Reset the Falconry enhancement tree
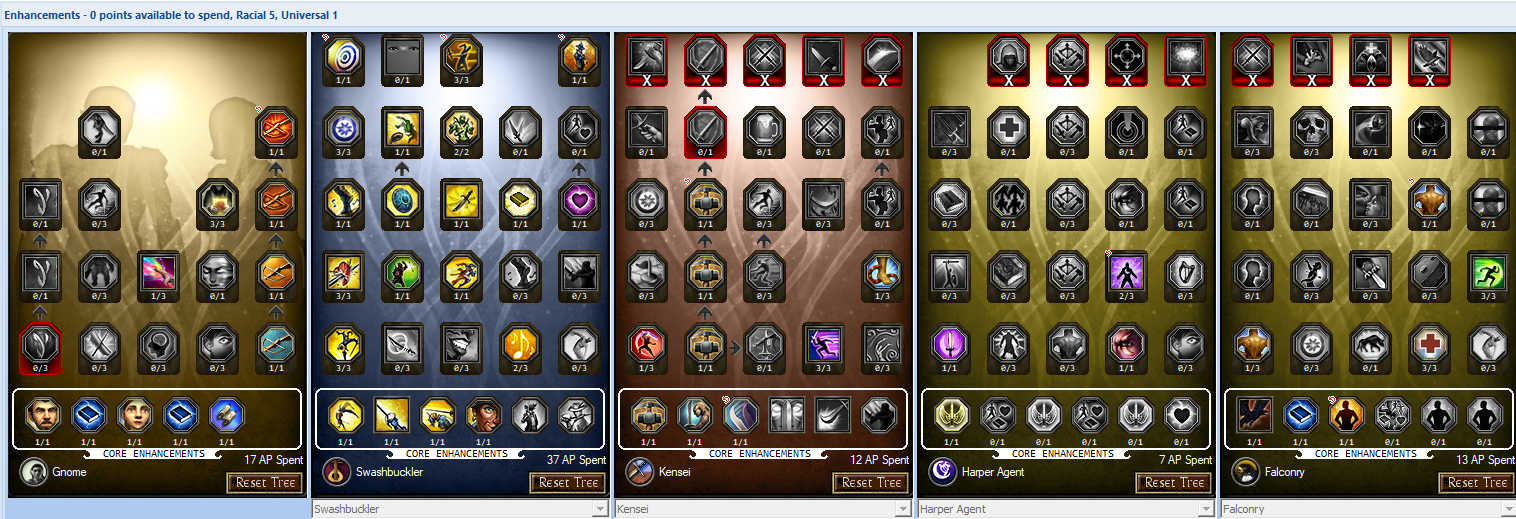 click(x=1477, y=483)
